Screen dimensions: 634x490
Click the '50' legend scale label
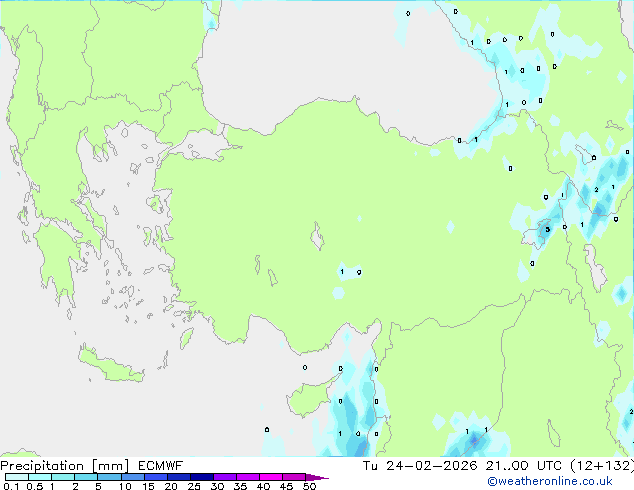coord(310,486)
